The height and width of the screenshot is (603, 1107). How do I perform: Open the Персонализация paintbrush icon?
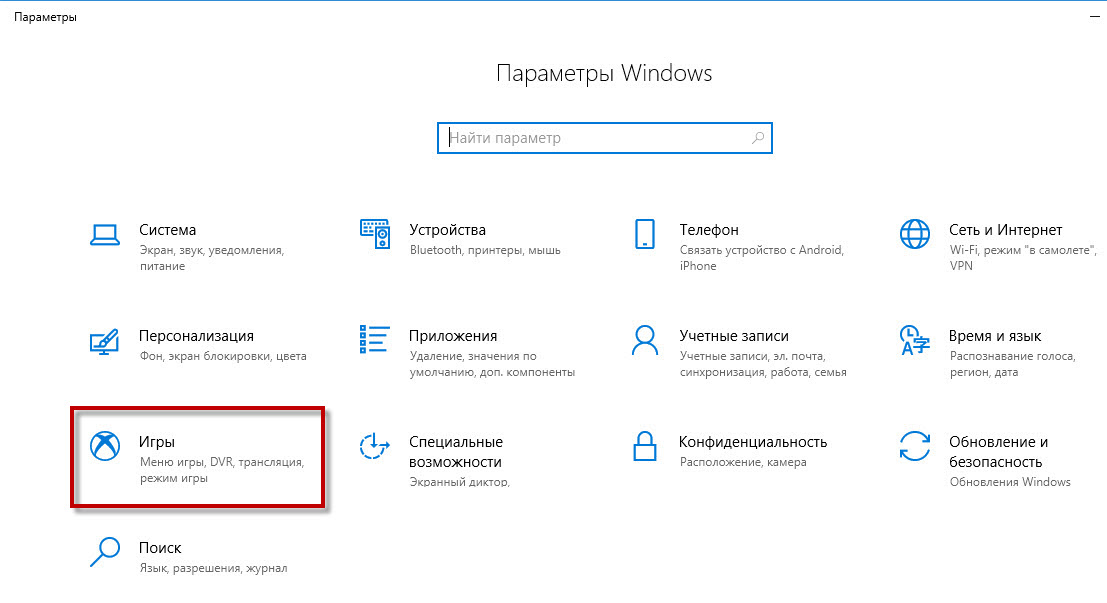(x=104, y=341)
